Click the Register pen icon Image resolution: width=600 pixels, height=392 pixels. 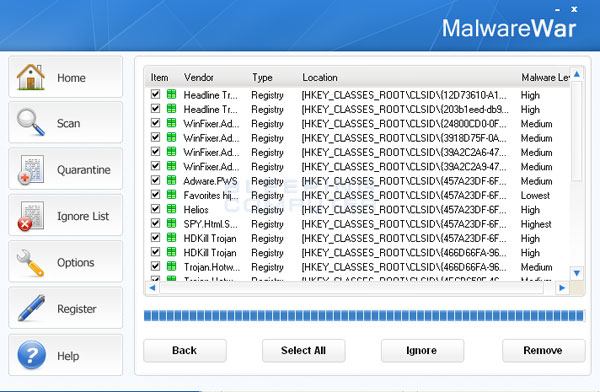pos(31,308)
